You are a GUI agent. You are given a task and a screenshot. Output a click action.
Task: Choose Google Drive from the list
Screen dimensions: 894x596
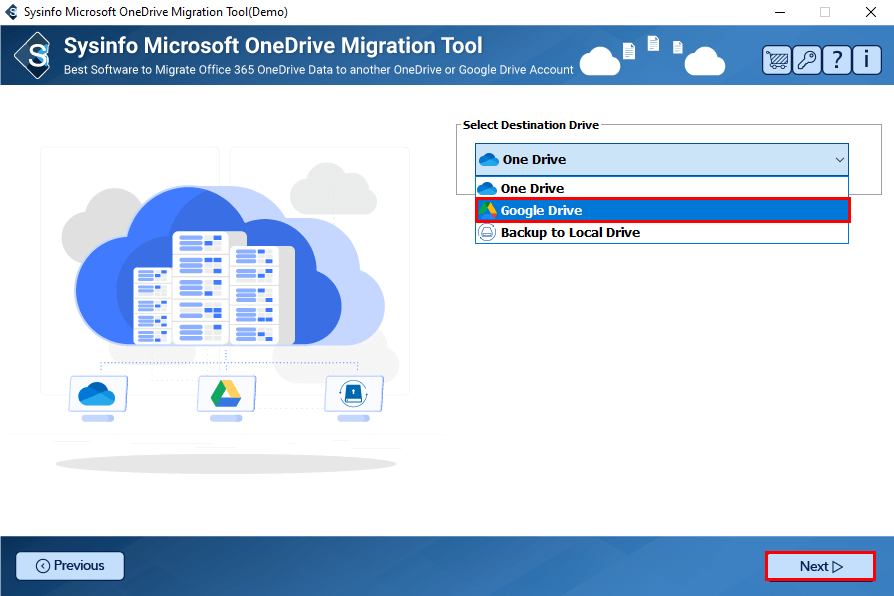coord(661,210)
